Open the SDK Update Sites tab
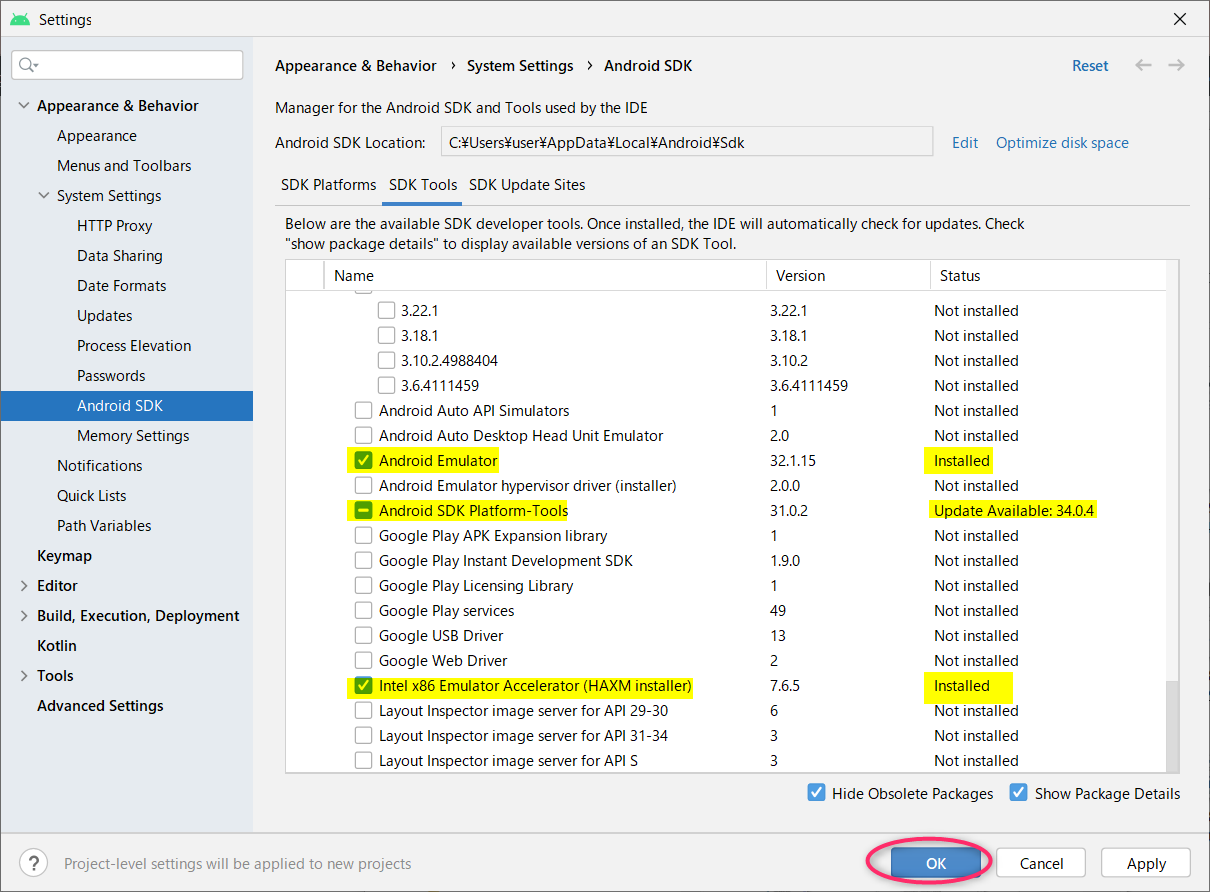 (x=527, y=185)
